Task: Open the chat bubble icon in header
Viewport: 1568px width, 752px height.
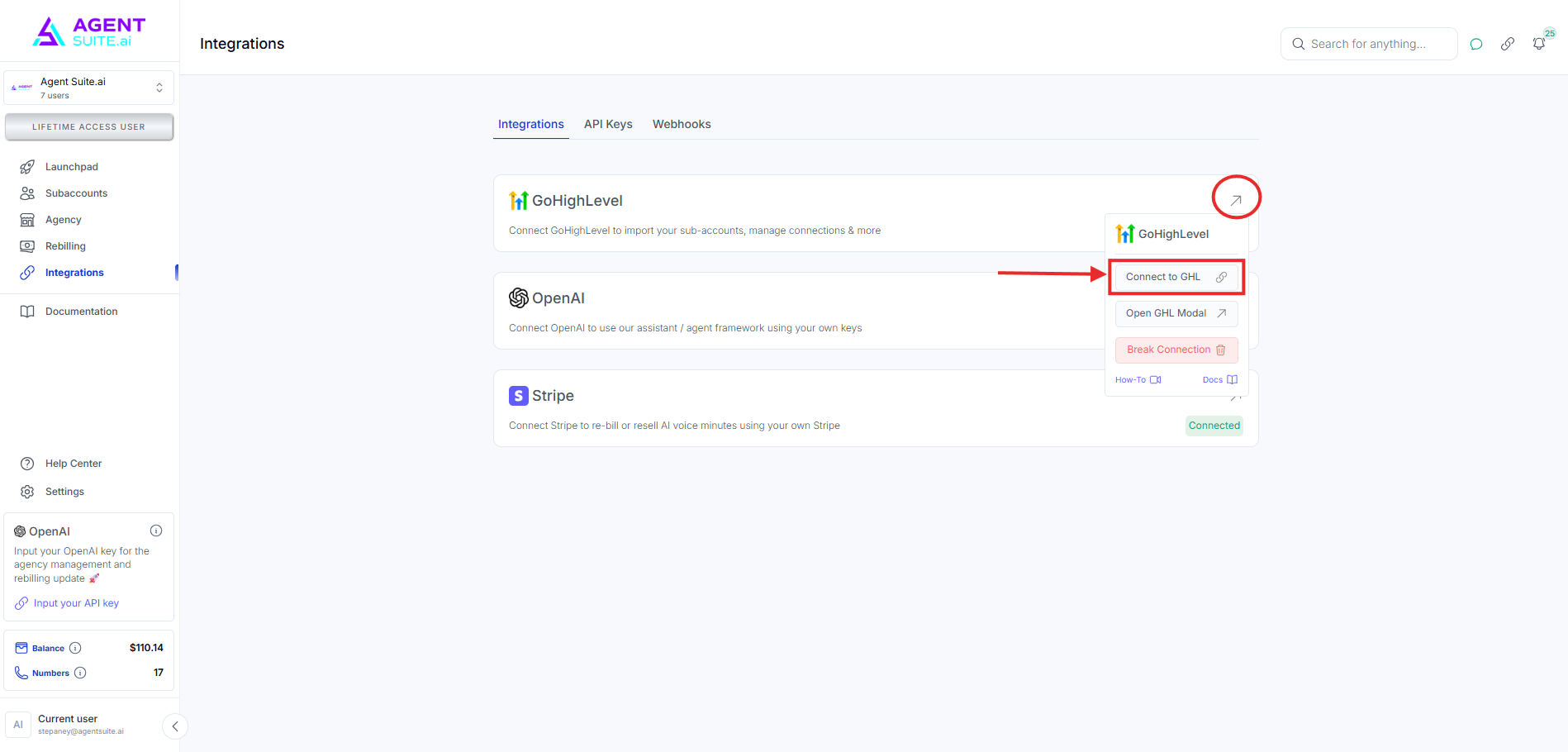Action: (1476, 44)
